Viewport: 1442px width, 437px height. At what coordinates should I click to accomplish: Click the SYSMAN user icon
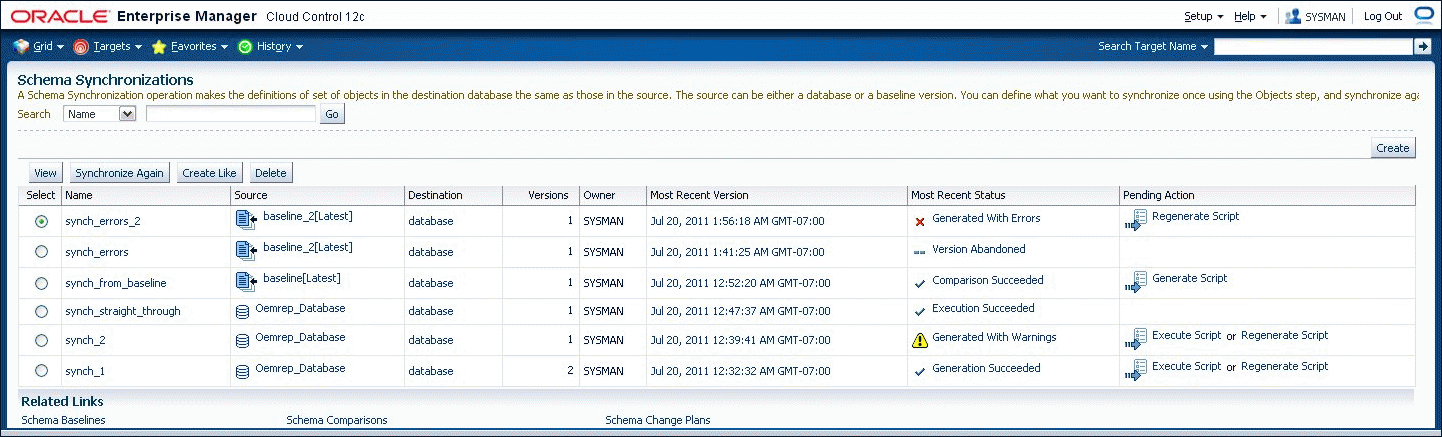tap(1293, 17)
